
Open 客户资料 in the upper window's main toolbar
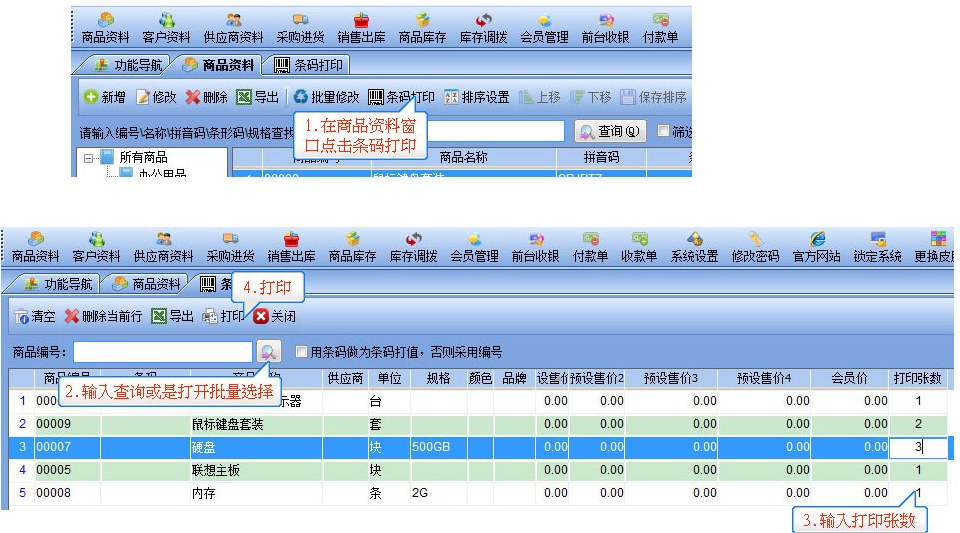(166, 29)
